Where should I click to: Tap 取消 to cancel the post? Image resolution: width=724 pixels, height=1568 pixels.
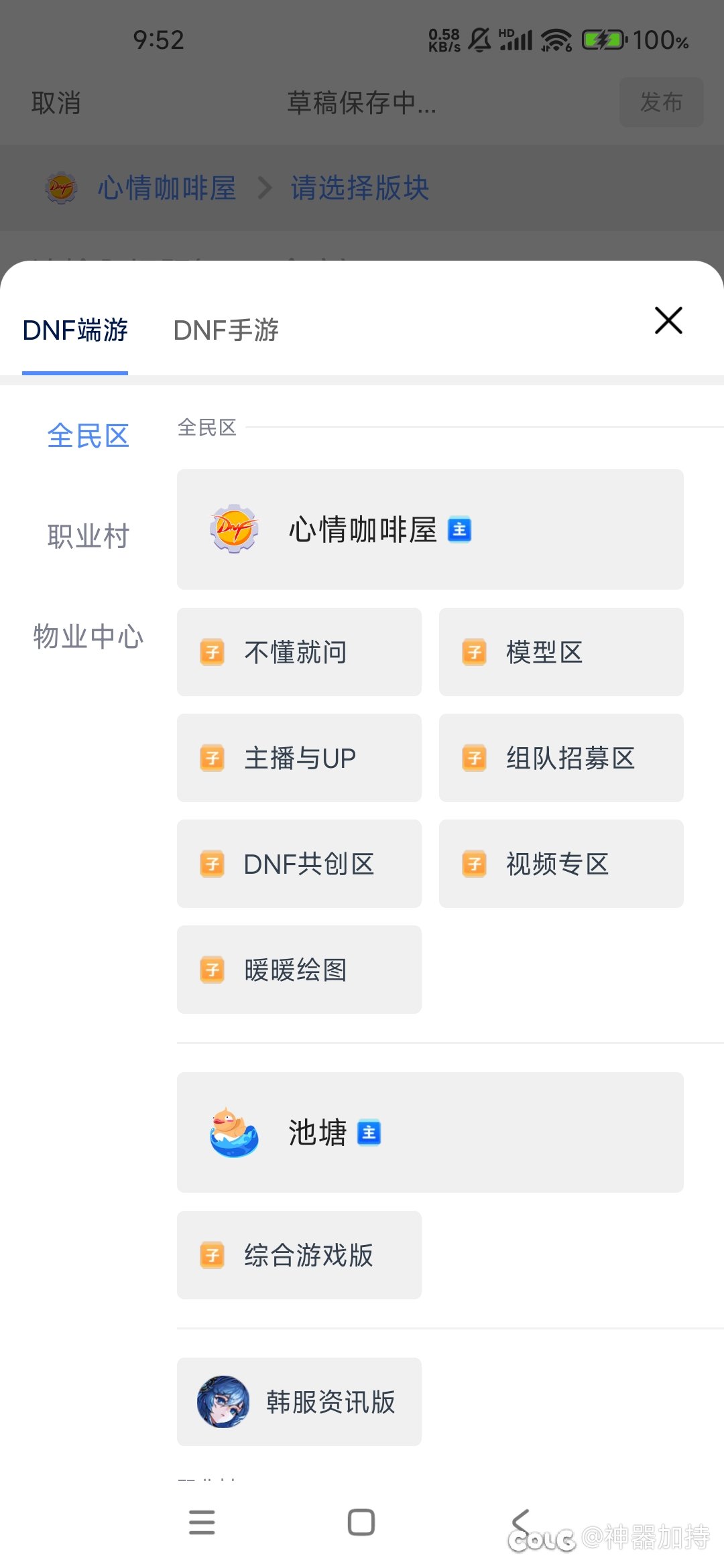click(56, 103)
